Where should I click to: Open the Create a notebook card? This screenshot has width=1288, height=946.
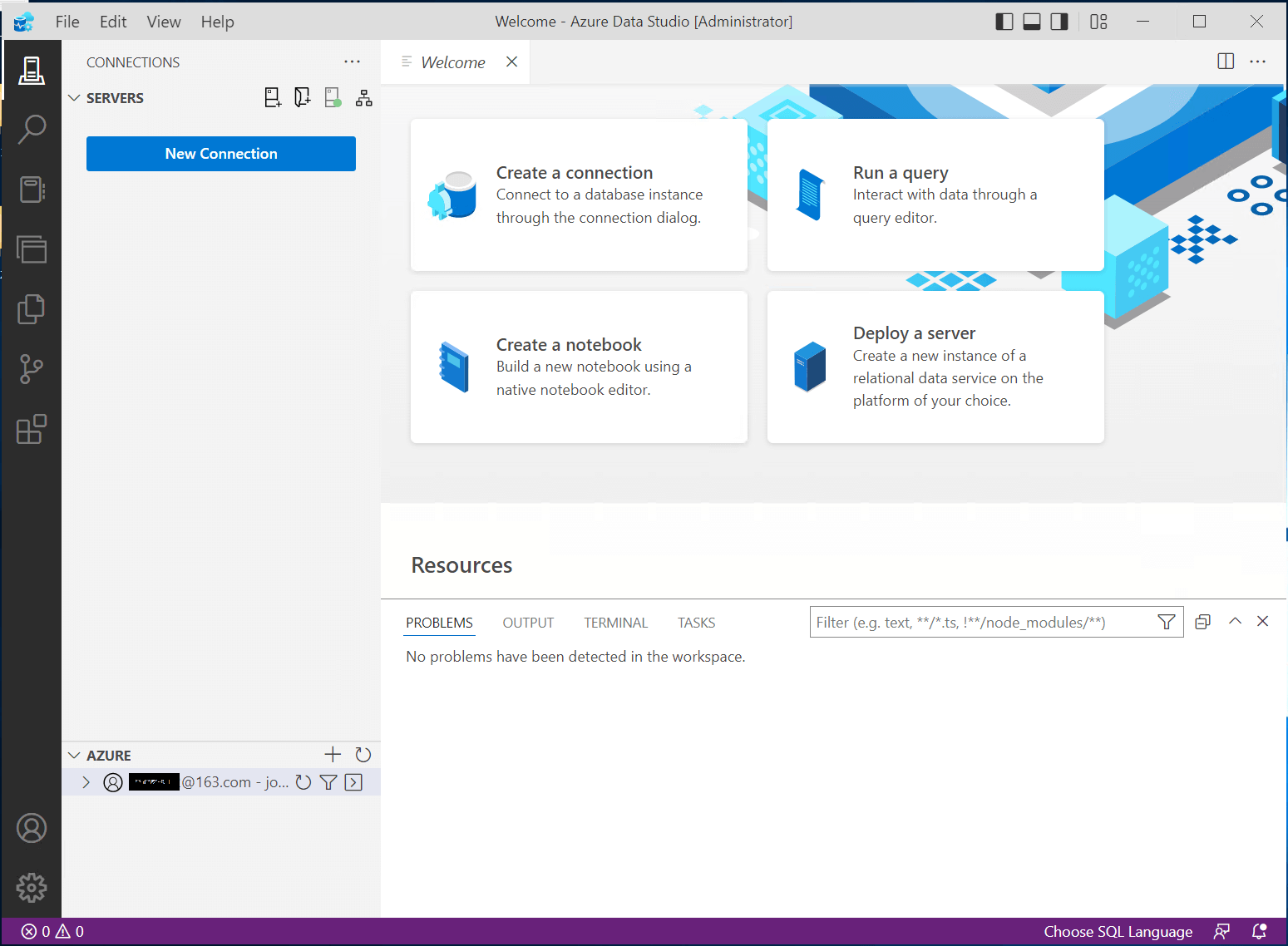579,367
